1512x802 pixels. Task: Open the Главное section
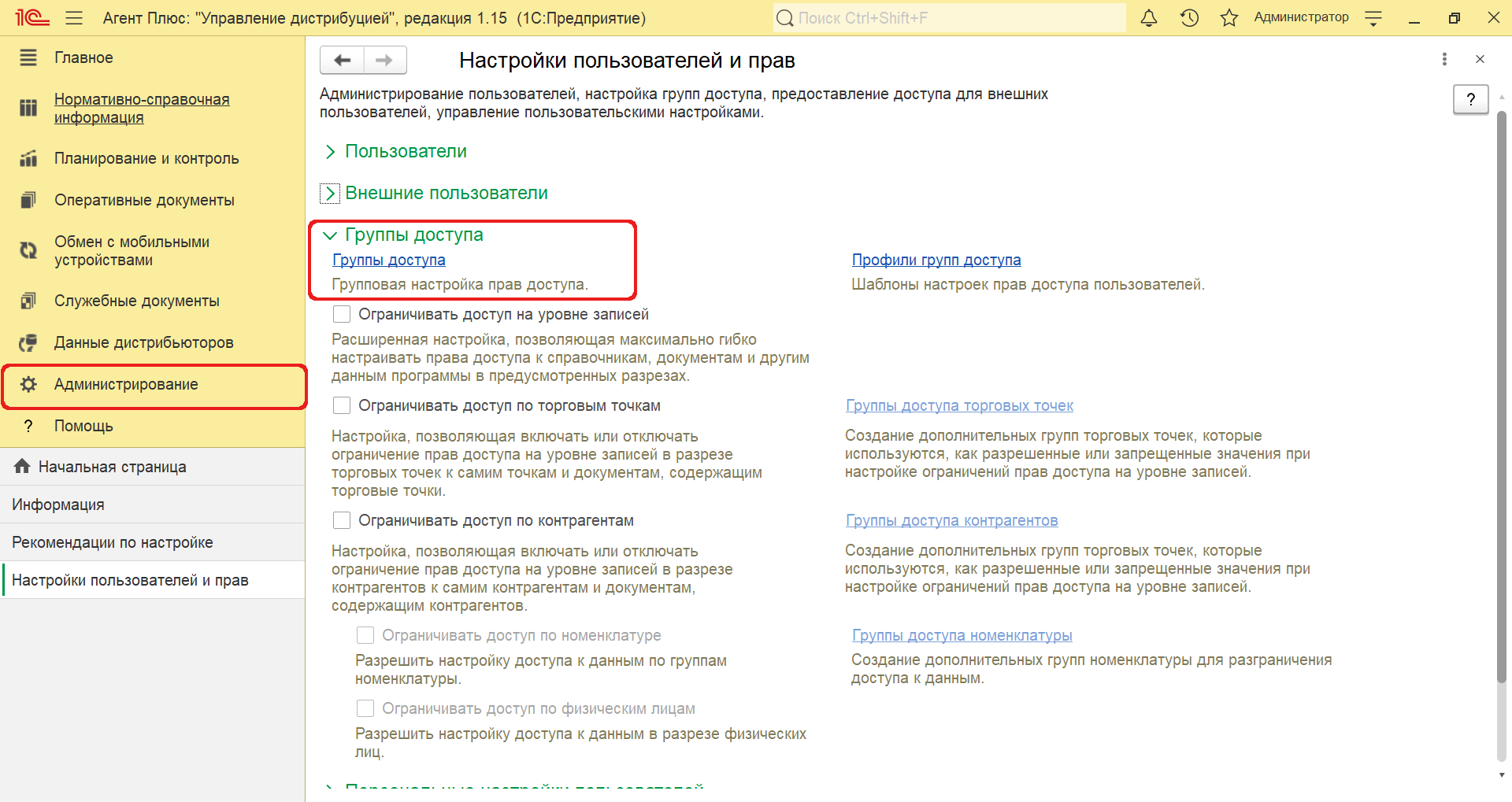coord(83,57)
